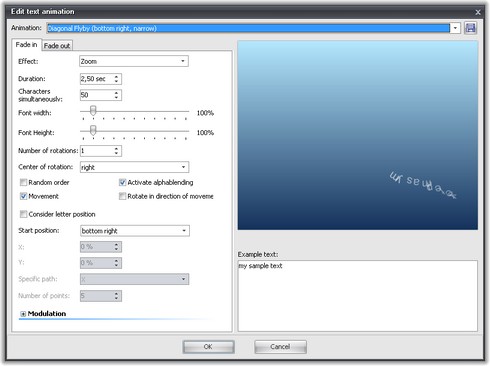Open the Effect dropdown showing Zoom
The image size is (490, 366).
(134, 61)
